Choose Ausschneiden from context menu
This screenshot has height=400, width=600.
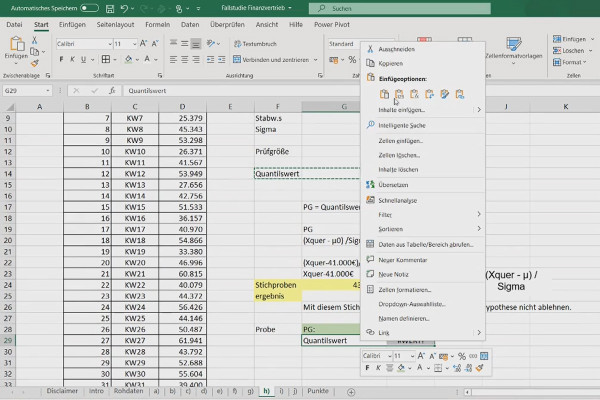point(423,49)
